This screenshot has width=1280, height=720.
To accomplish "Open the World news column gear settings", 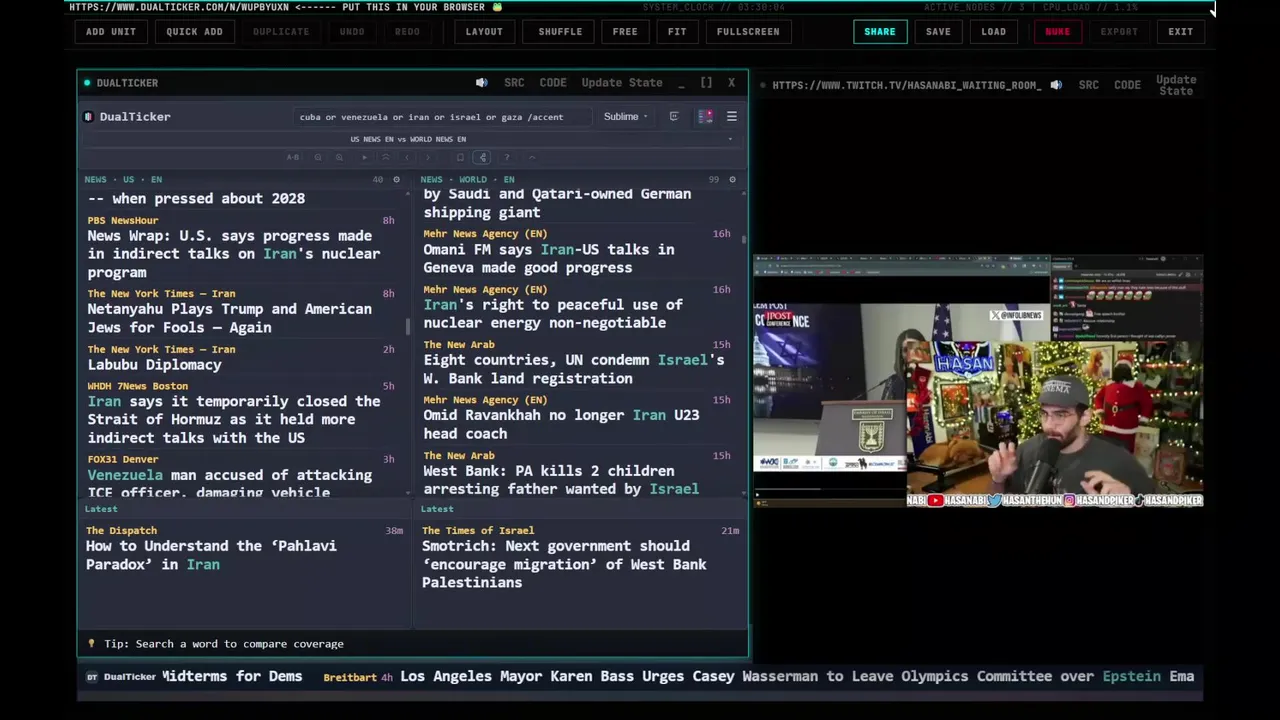I will [x=732, y=180].
